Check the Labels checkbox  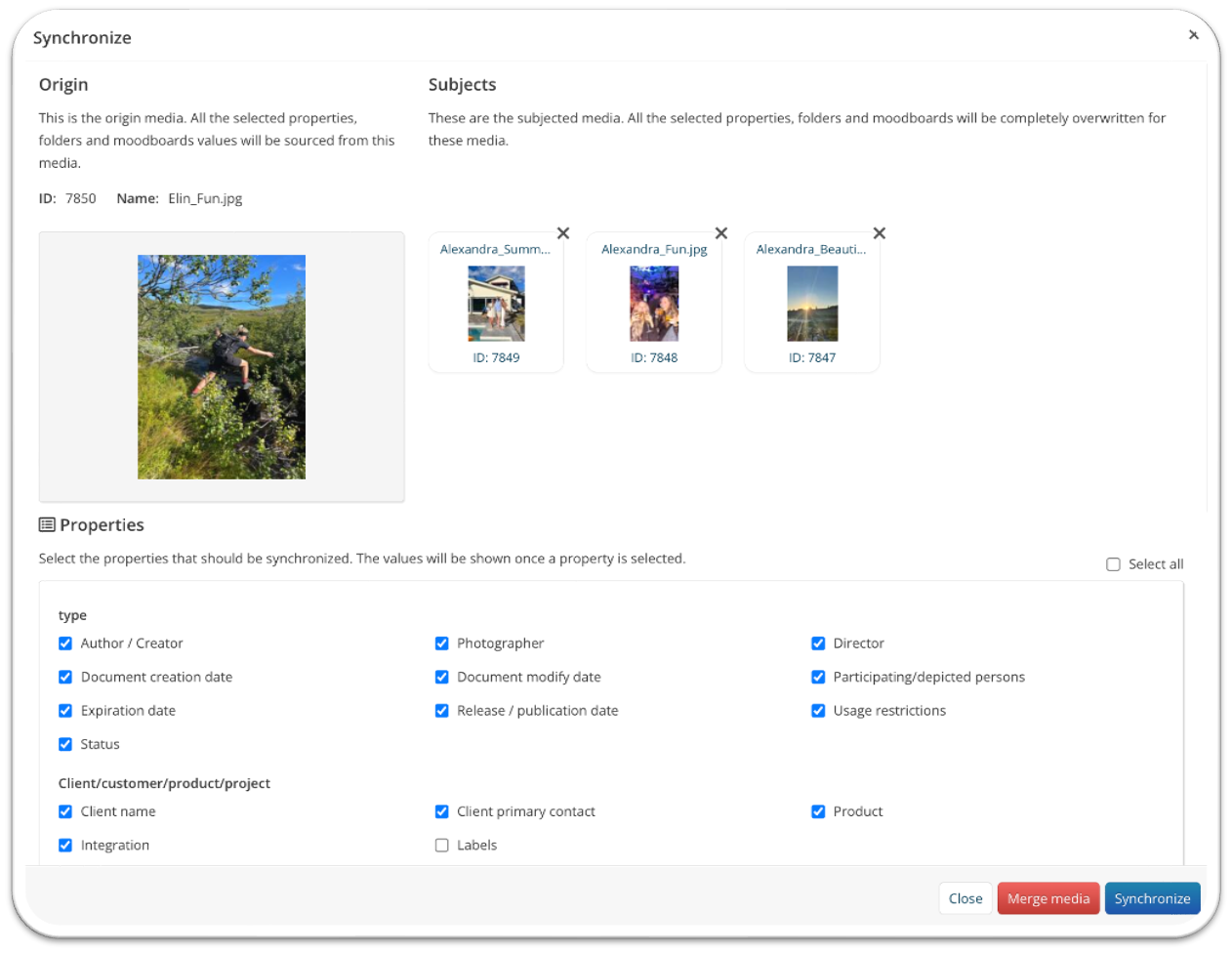pos(442,845)
